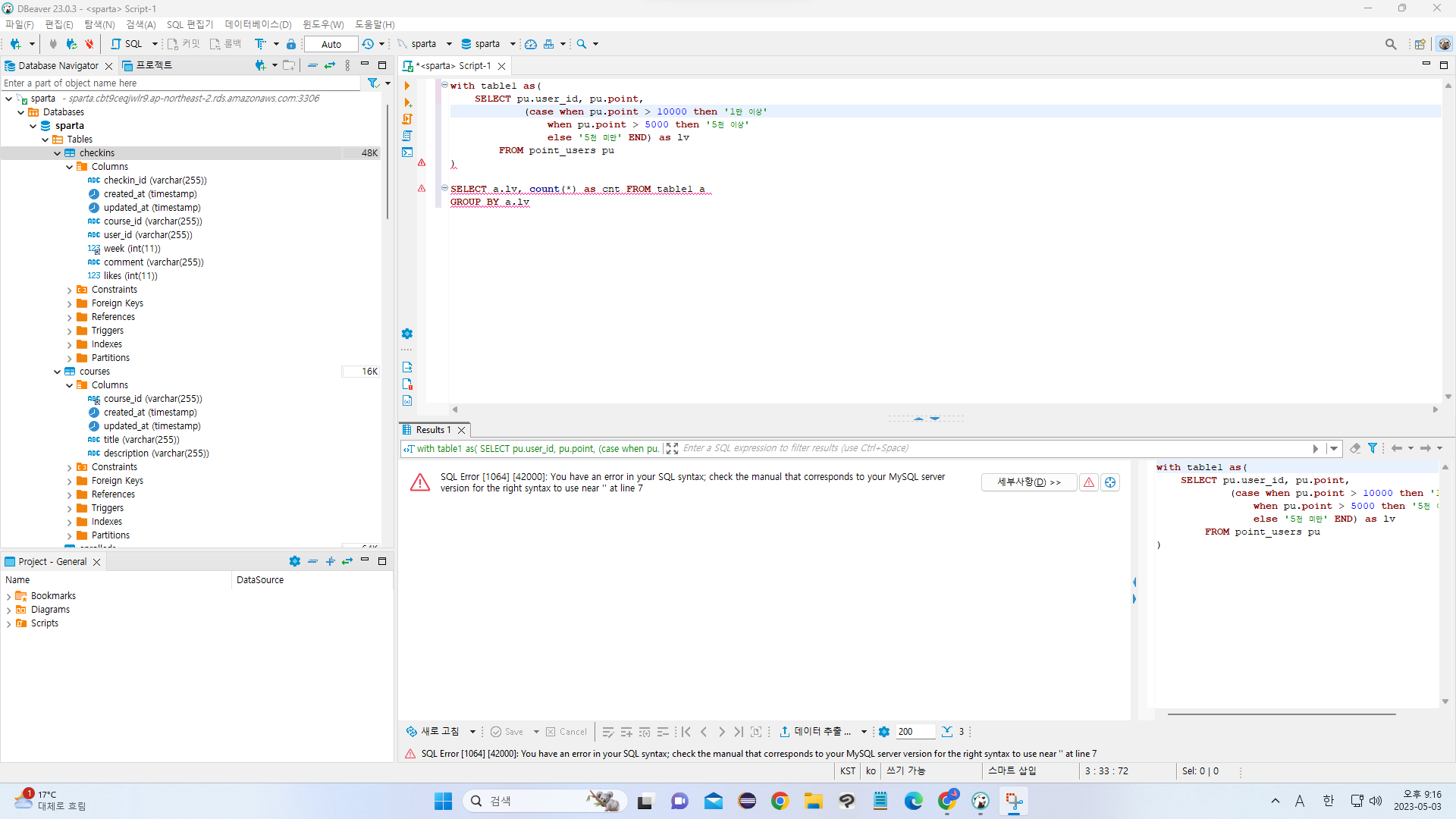This screenshot has height=819, width=1456.
Task: Click the Windows Start button
Action: [444, 801]
